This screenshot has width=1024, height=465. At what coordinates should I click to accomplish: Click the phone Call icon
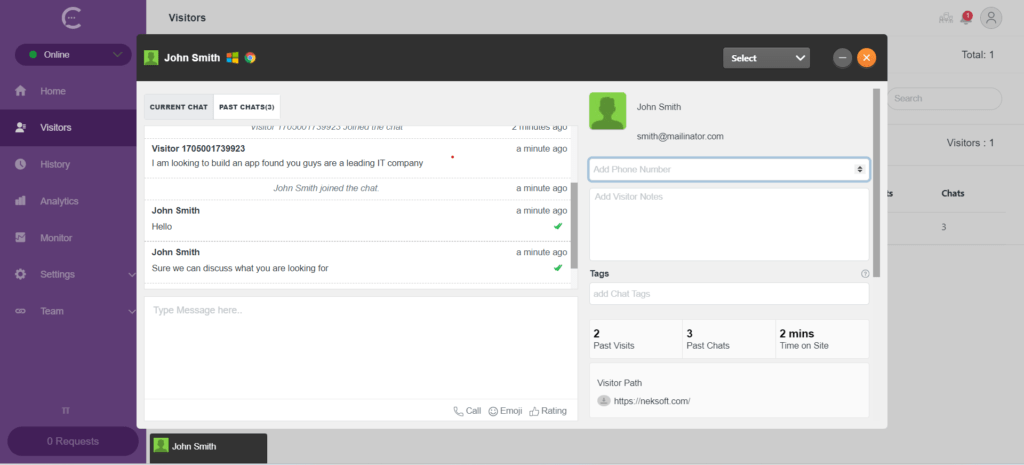[x=458, y=411]
